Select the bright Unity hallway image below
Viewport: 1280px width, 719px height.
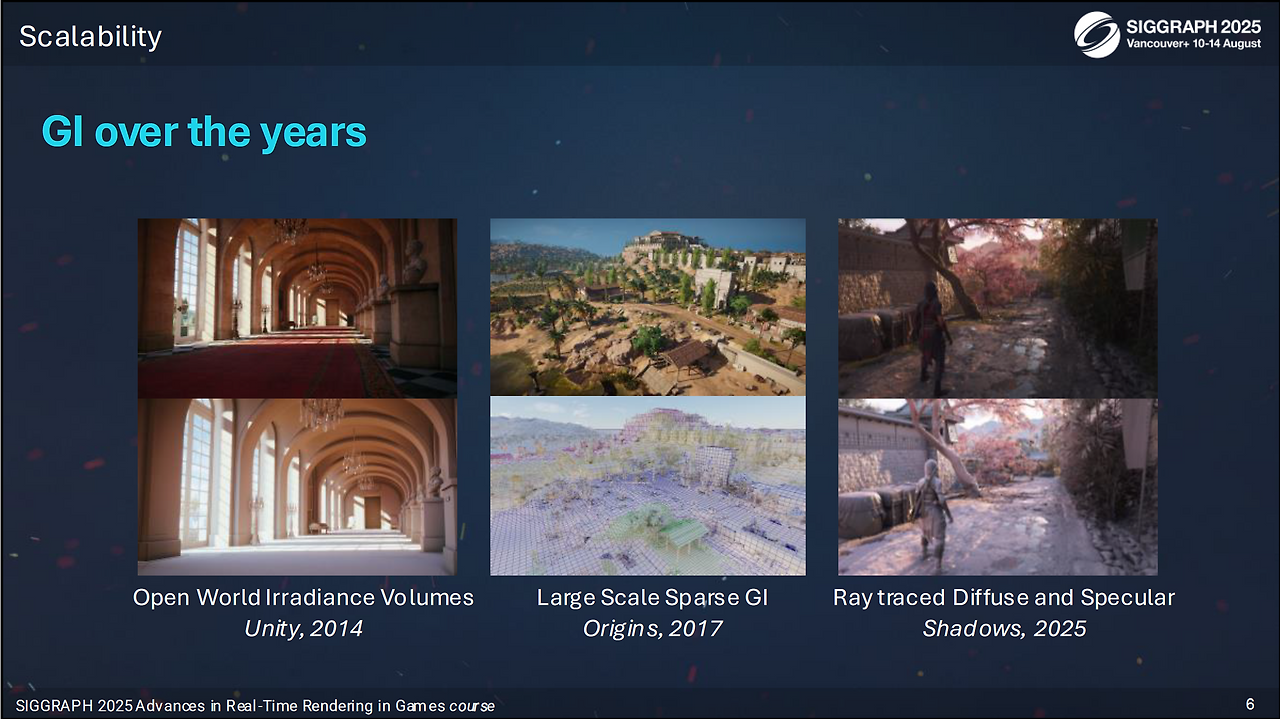click(297, 486)
